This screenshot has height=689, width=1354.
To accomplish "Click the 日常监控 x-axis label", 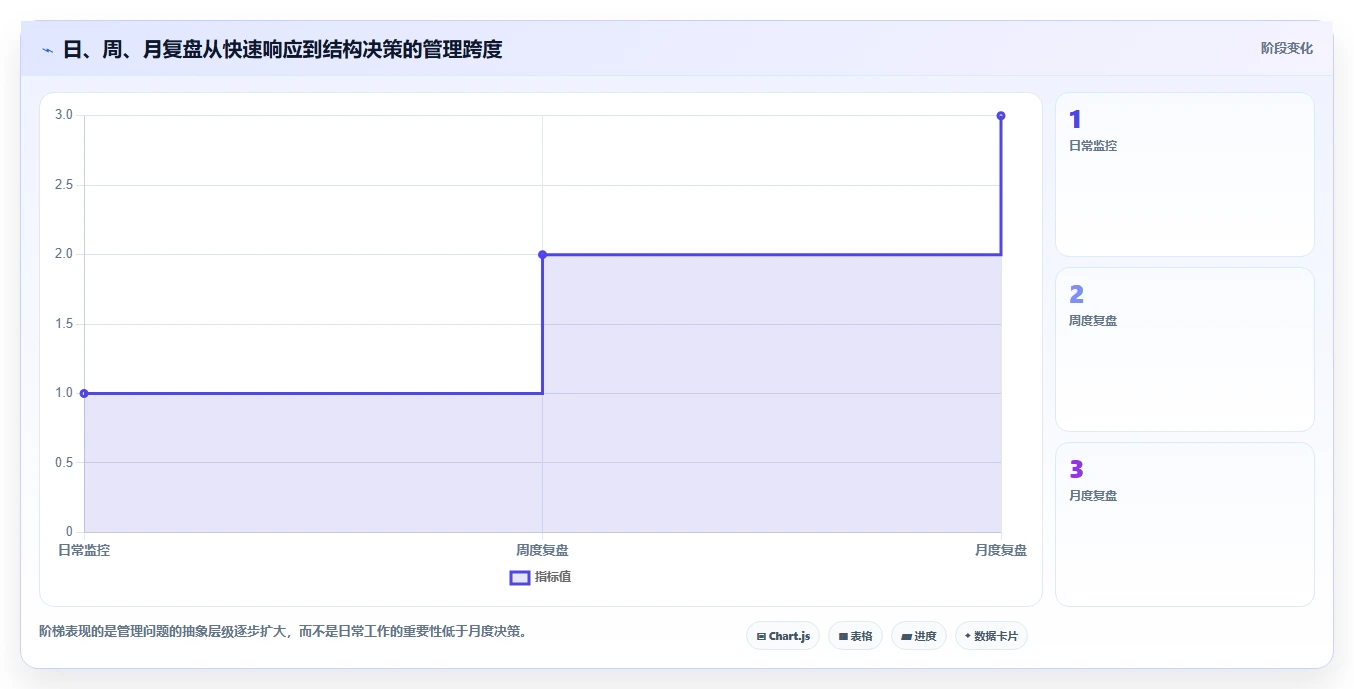I will [x=84, y=550].
